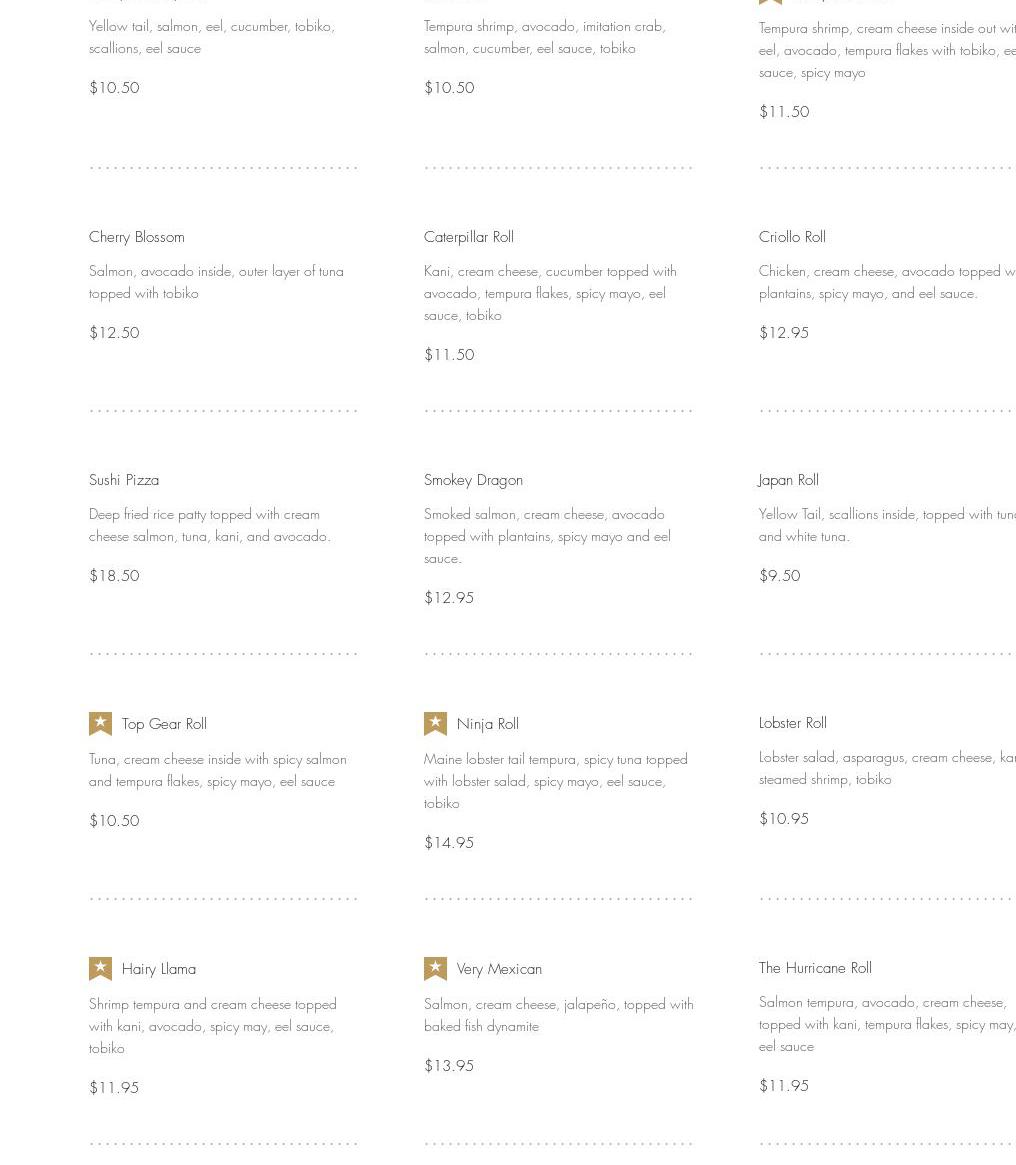Screen dimensions: 1016x1165
Task: Click the star badge beside Ninja Roll
Action: click(435, 723)
